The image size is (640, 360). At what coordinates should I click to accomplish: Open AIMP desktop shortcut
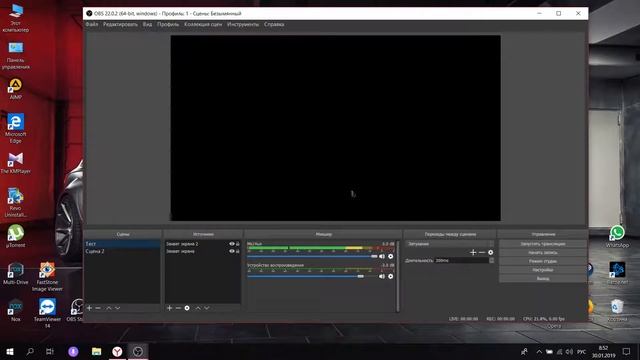click(x=16, y=89)
